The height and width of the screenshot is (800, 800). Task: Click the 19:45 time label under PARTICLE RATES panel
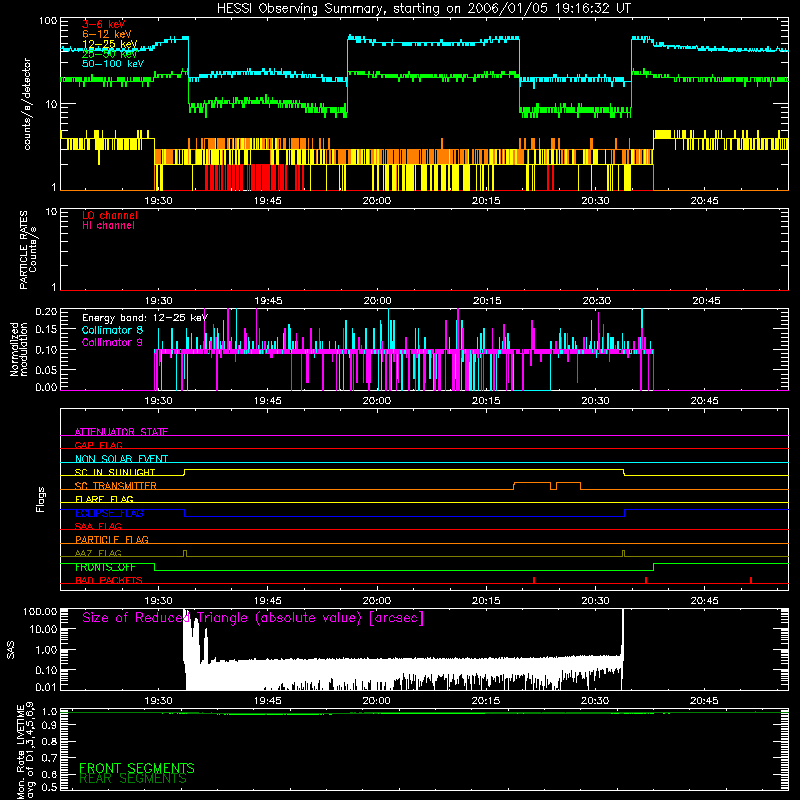[x=268, y=301]
